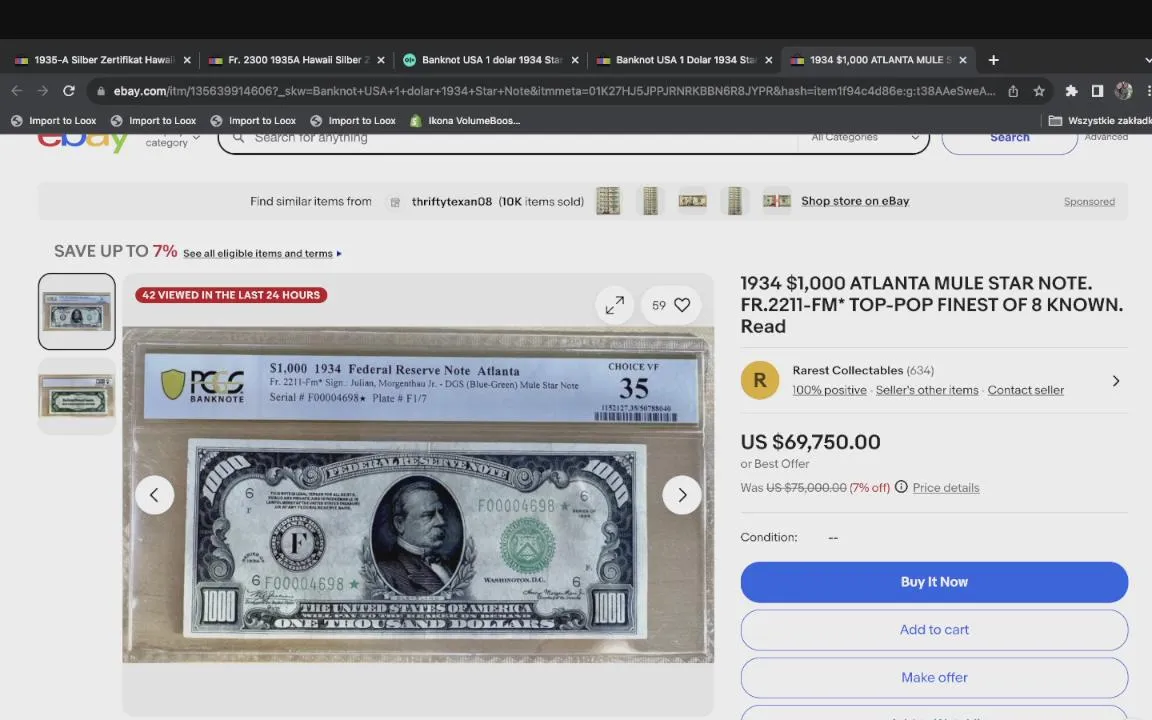
Task: Click the URL in the address bar
Action: 554,91
